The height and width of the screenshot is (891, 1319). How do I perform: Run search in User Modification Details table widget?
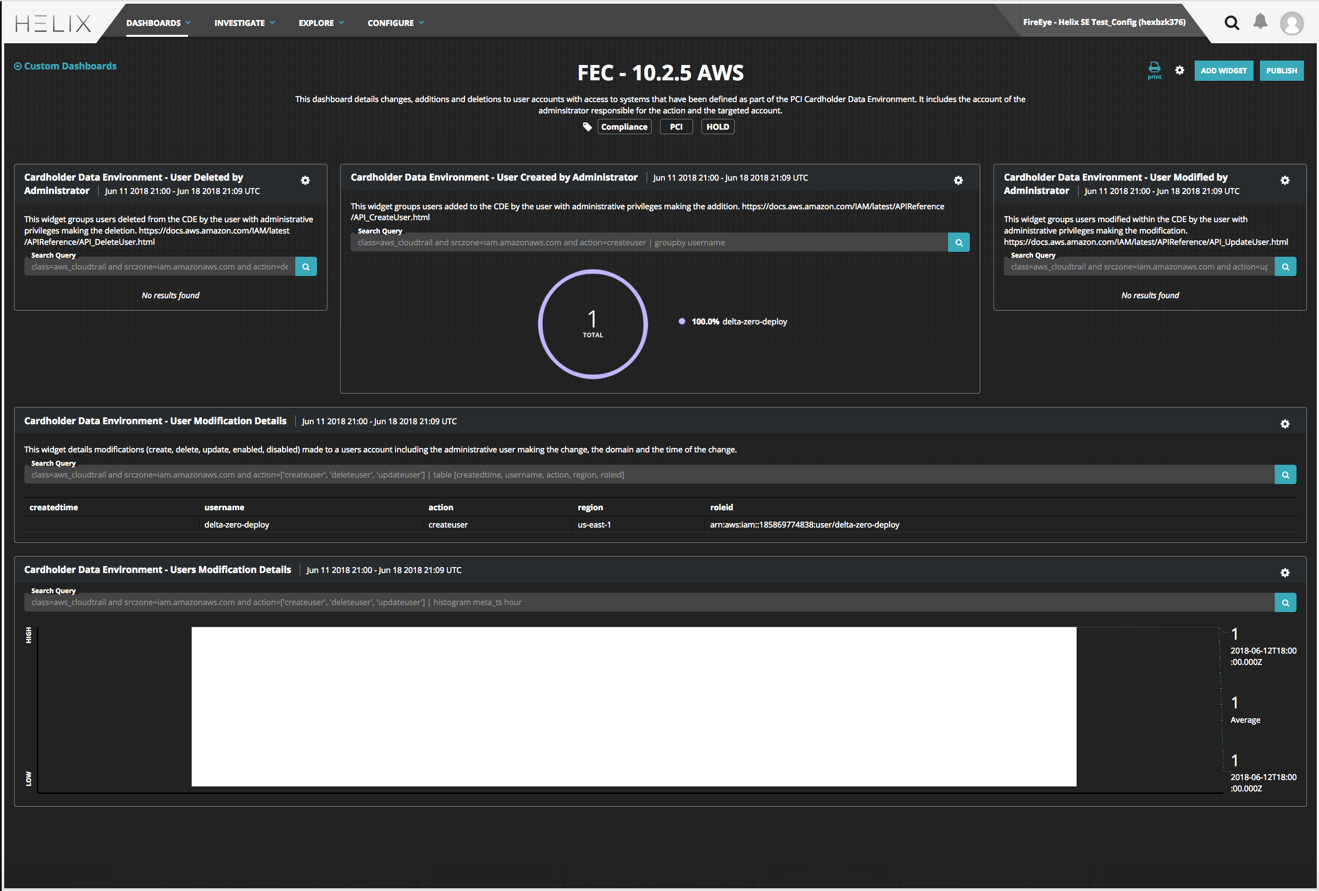pyautogui.click(x=1286, y=475)
